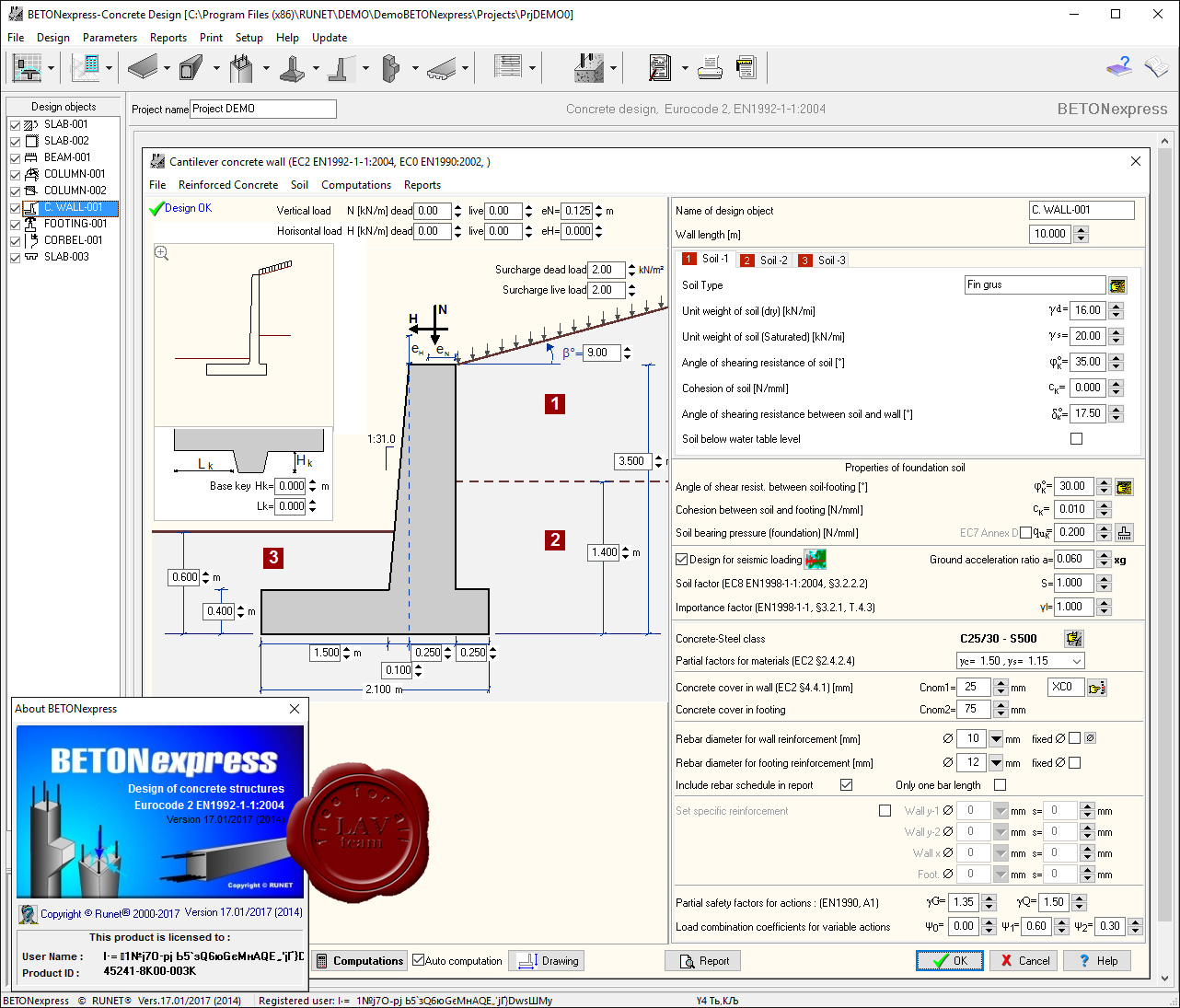The width and height of the screenshot is (1180, 1008).
Task: Open the soil-footing friction angle table icon
Action: (x=1124, y=487)
